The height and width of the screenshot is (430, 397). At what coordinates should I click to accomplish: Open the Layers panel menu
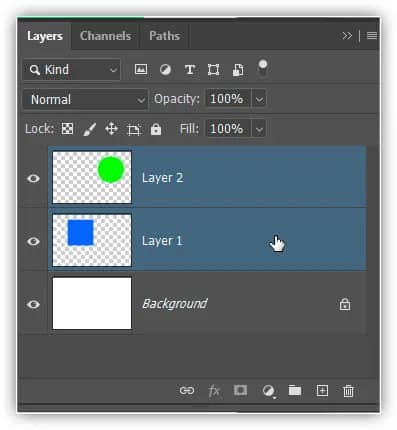[x=372, y=36]
